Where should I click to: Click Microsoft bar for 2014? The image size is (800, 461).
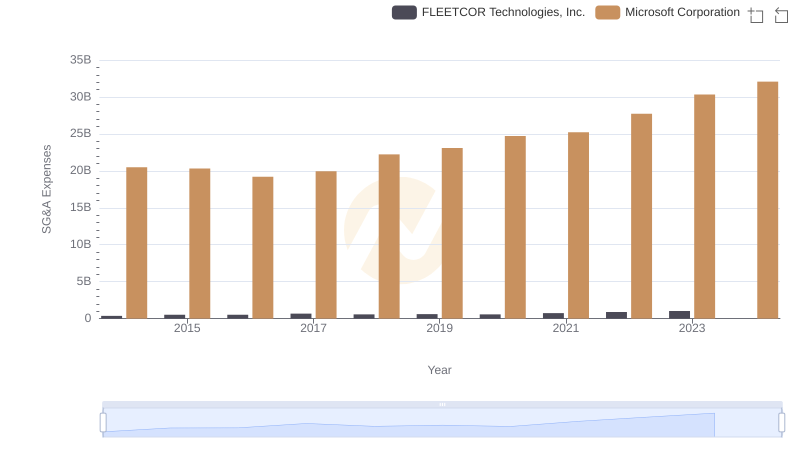pos(137,243)
